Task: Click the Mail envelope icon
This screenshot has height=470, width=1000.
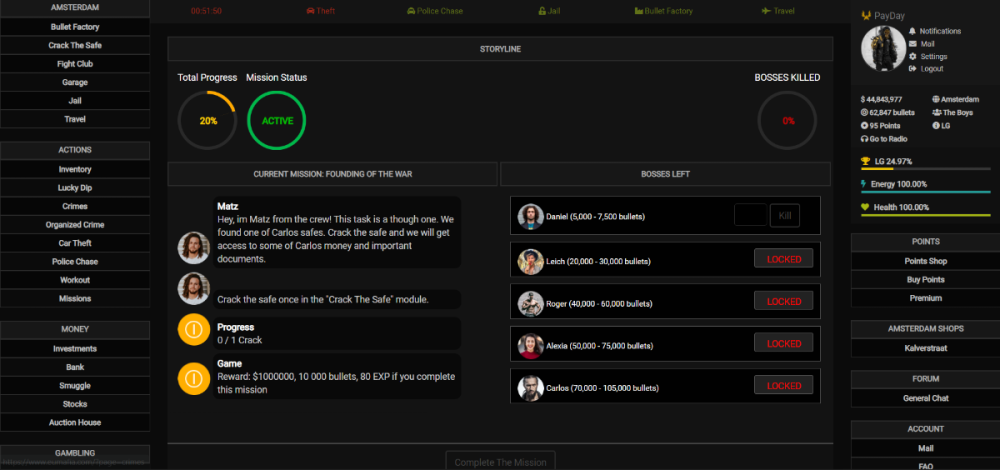Action: [x=912, y=44]
